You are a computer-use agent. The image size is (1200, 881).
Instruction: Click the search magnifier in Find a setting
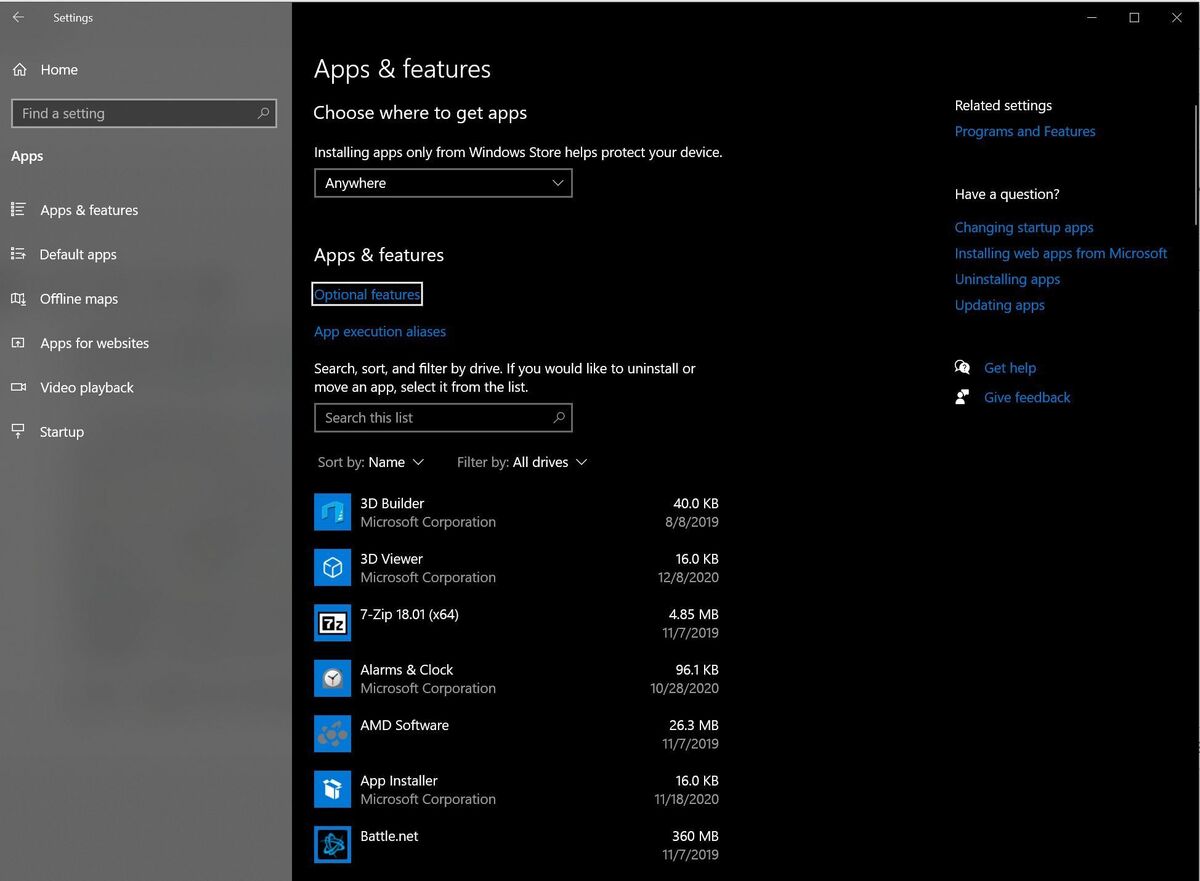click(x=263, y=113)
